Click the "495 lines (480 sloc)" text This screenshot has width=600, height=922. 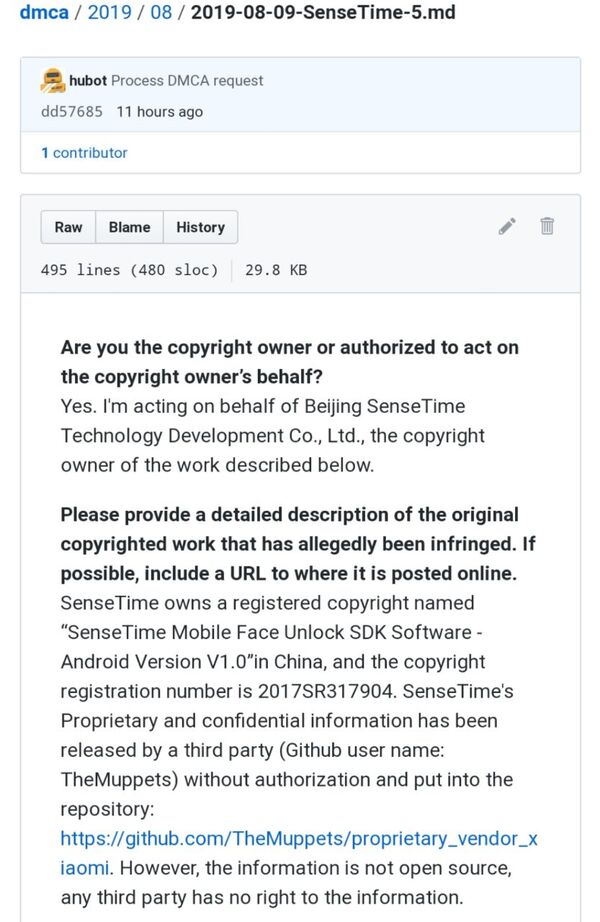[x=129, y=270]
